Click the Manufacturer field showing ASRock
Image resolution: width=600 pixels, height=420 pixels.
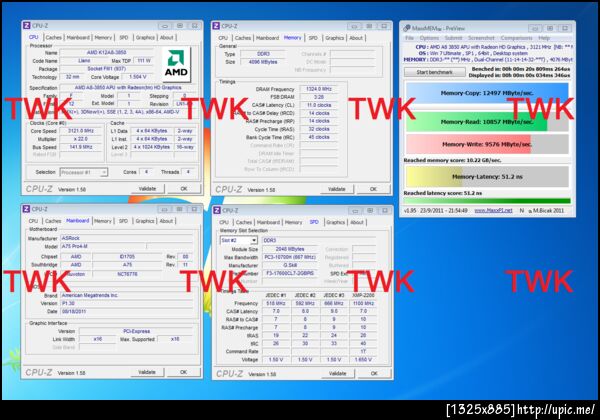[127, 238]
